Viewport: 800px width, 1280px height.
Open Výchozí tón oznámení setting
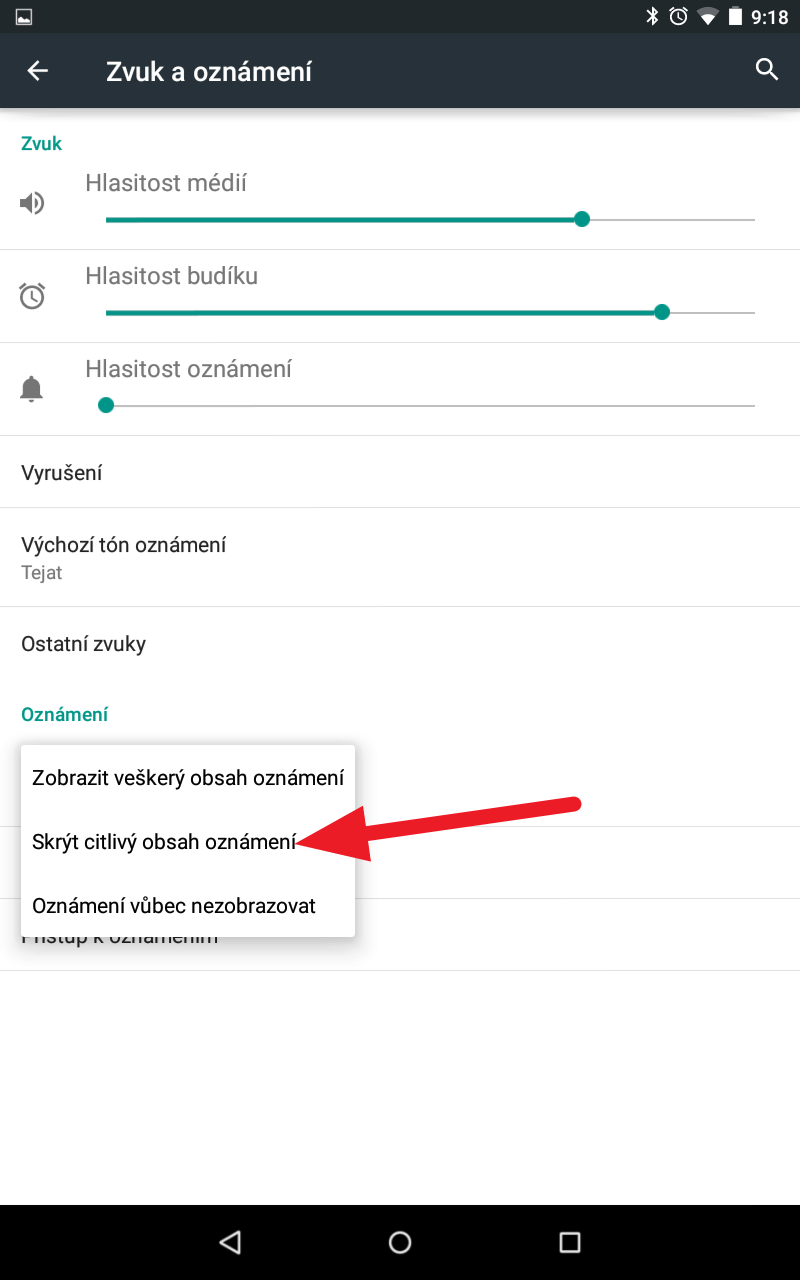coord(124,556)
